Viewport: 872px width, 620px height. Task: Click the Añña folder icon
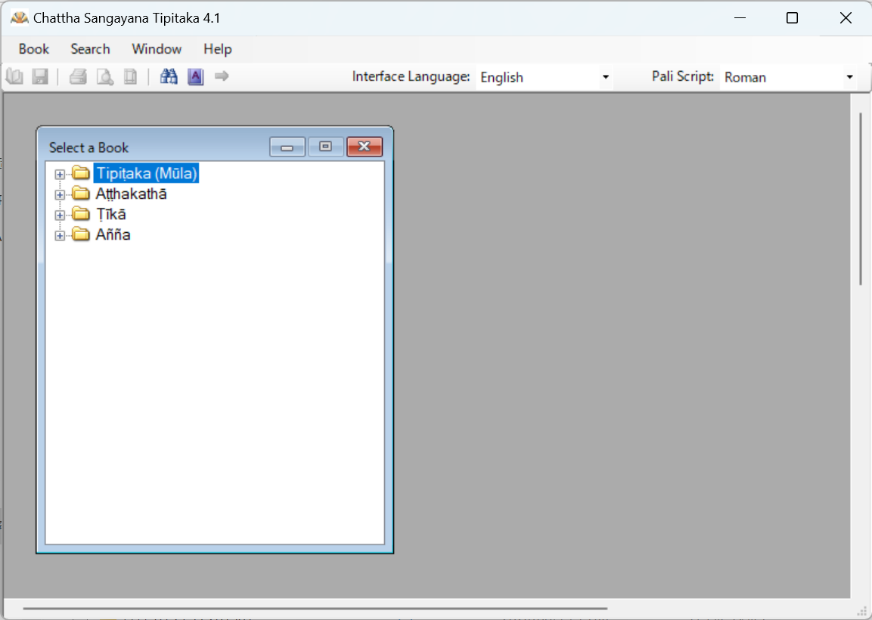tap(81, 235)
